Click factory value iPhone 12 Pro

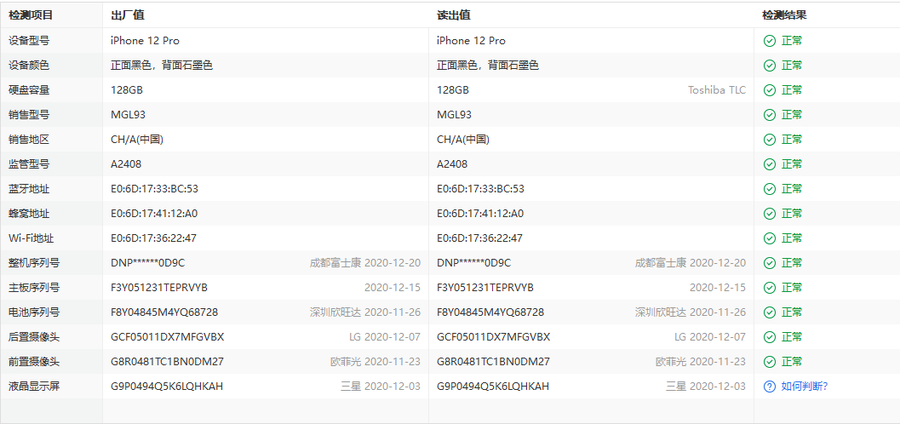(x=145, y=41)
